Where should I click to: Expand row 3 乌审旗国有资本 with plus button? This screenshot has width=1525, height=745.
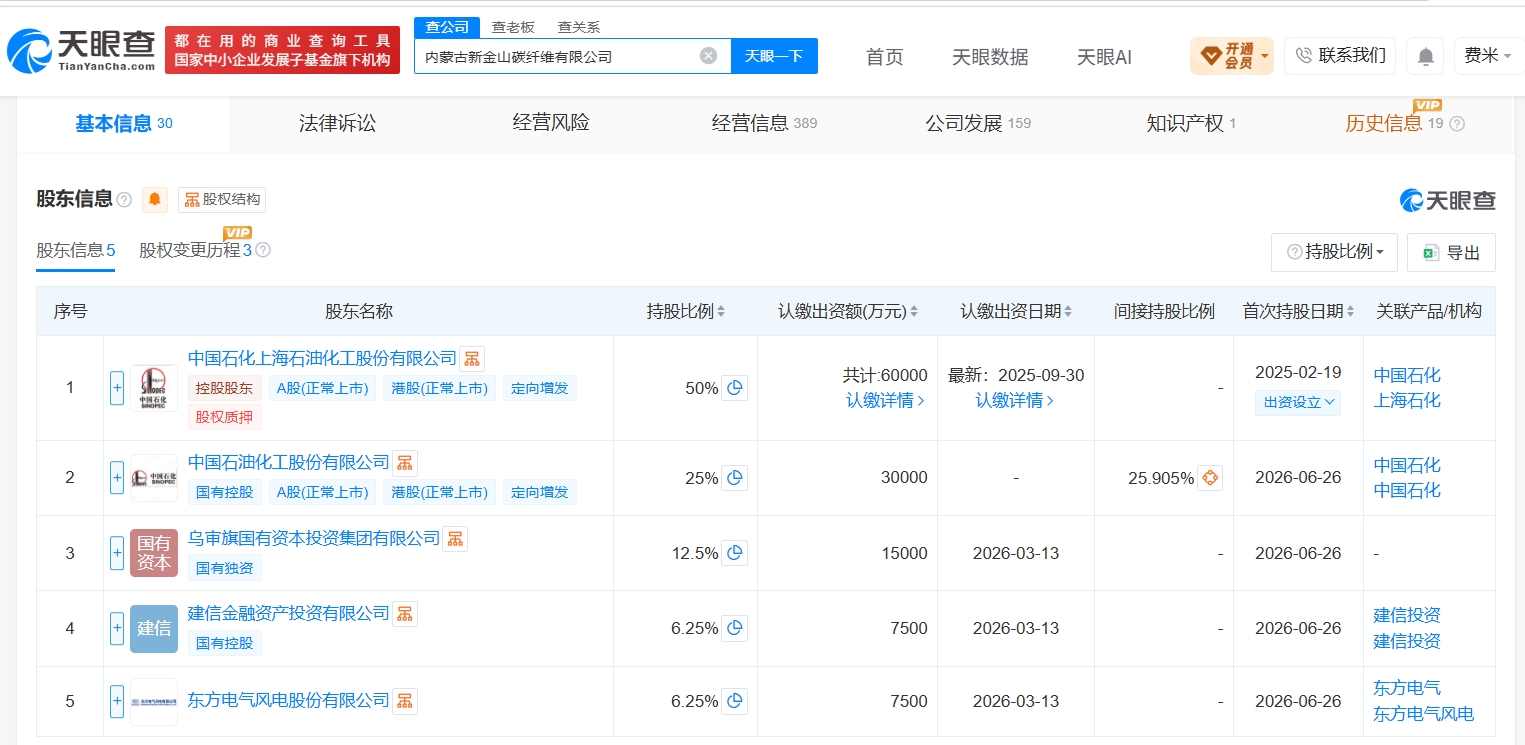pos(117,553)
